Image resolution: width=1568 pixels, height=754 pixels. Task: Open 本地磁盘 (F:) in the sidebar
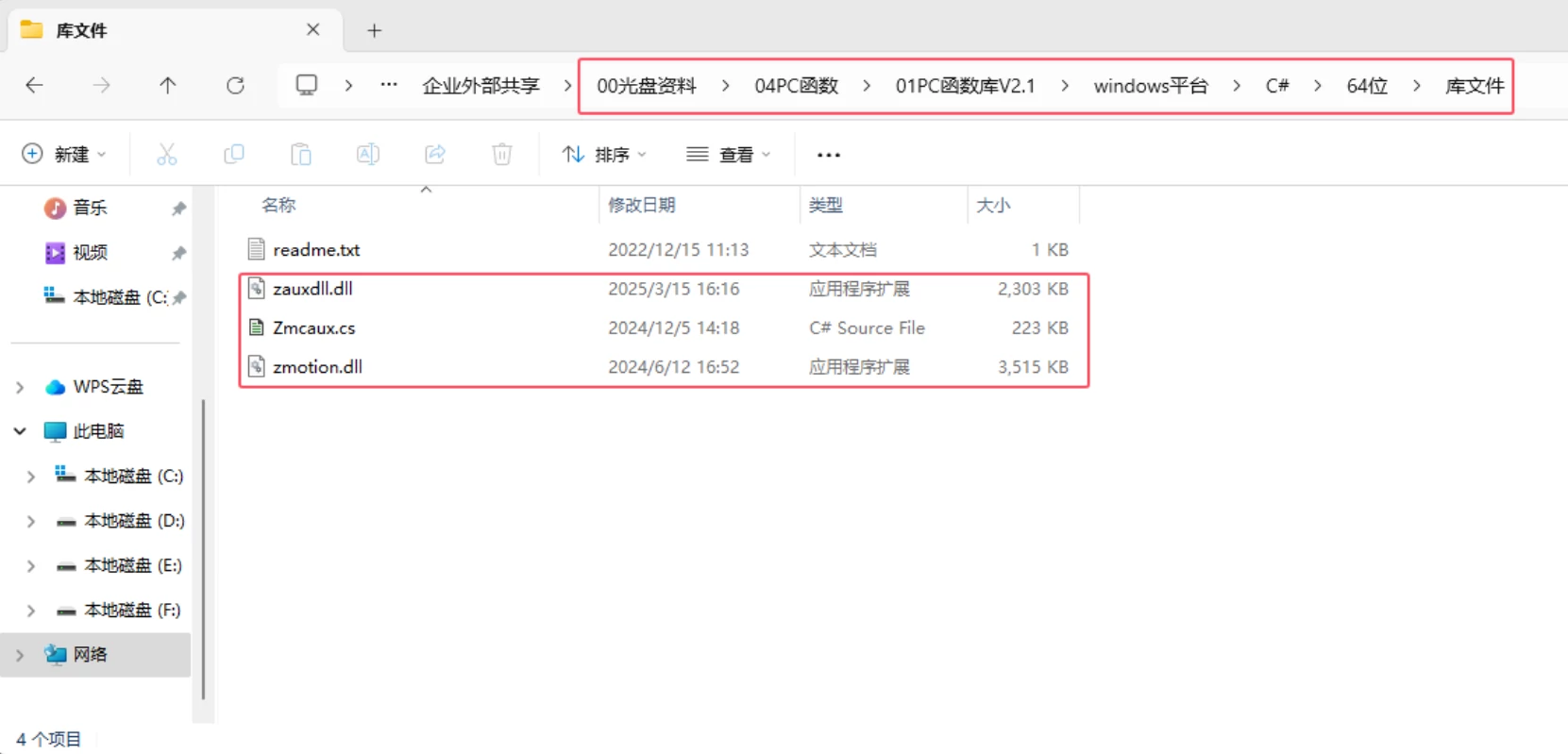132,610
